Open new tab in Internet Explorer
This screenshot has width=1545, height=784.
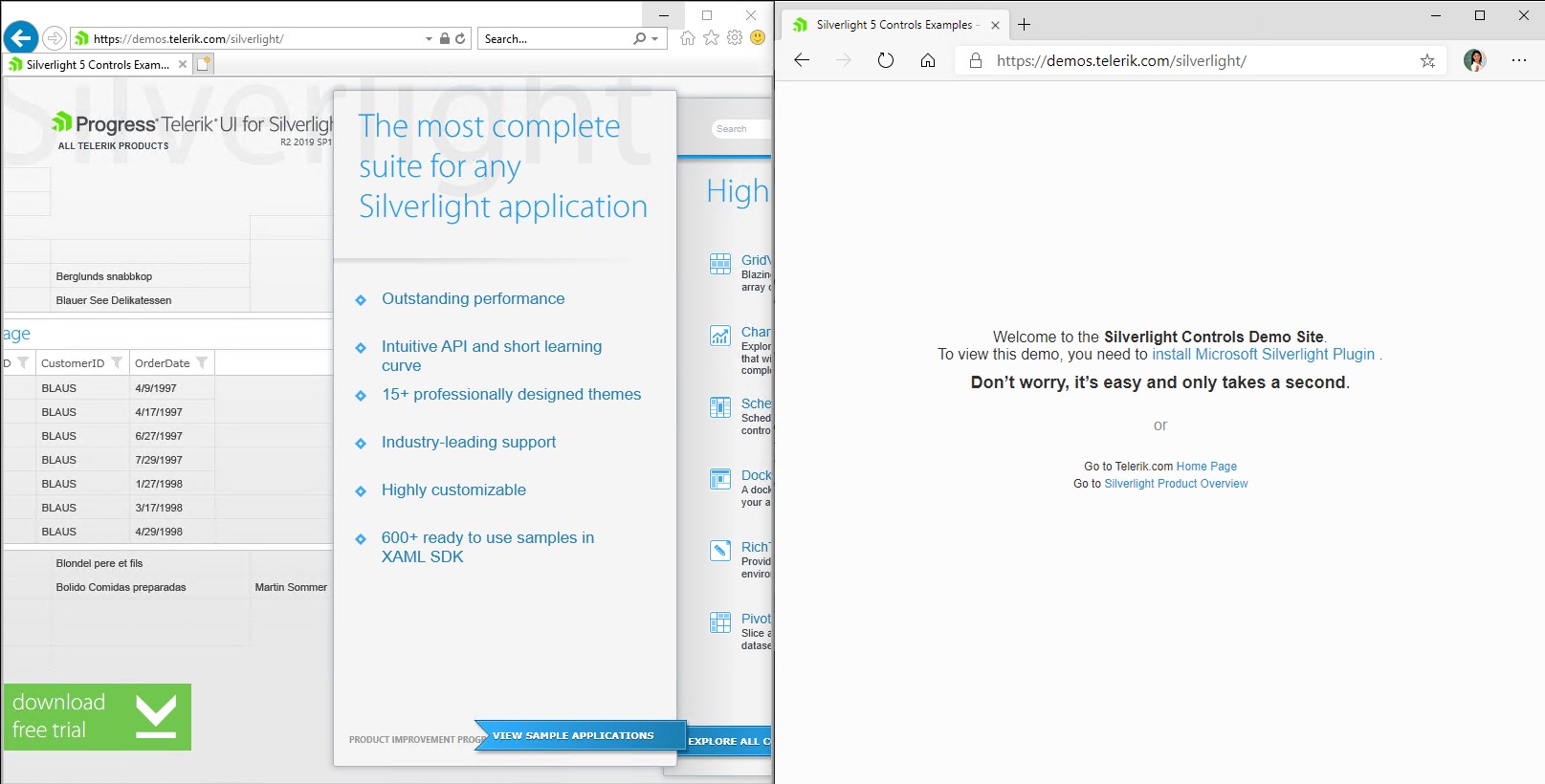[x=204, y=64]
